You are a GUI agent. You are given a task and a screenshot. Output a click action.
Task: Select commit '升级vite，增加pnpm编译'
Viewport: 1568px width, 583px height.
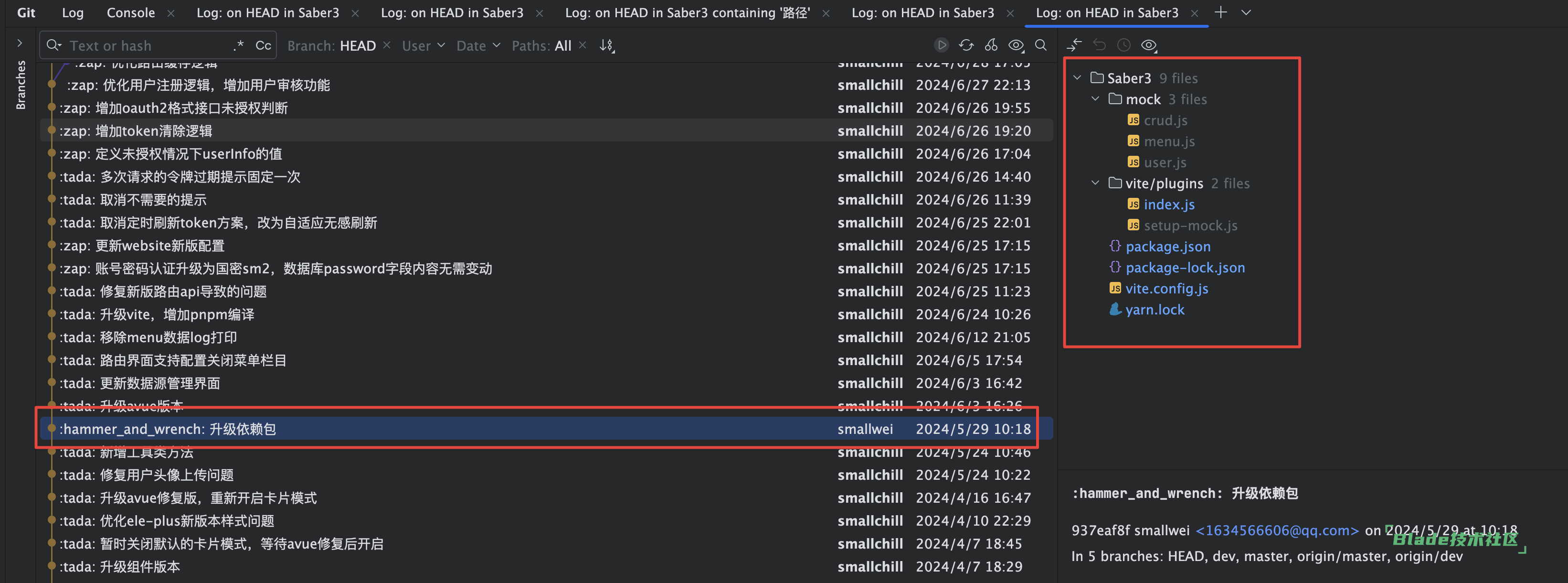point(547,314)
